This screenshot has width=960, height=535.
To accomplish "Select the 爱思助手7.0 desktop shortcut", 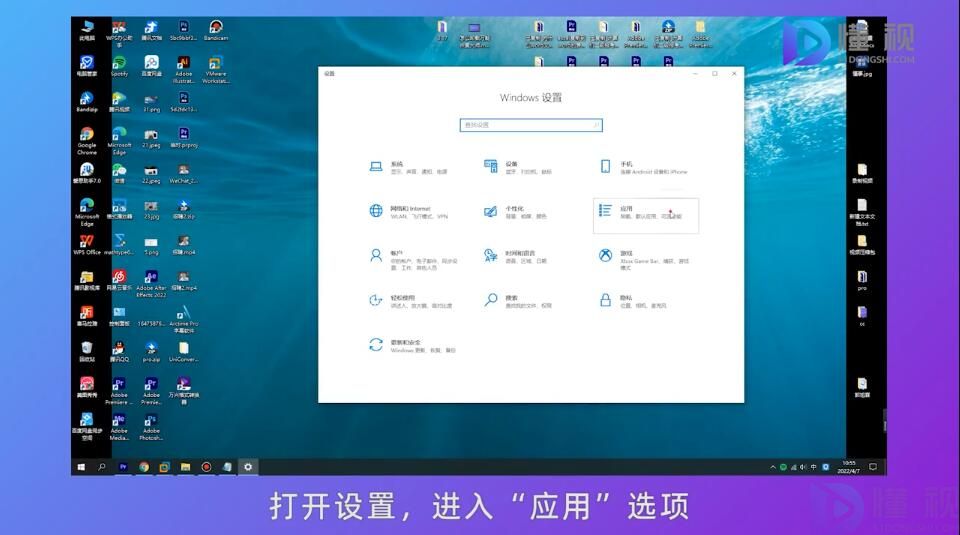I will pyautogui.click(x=87, y=174).
